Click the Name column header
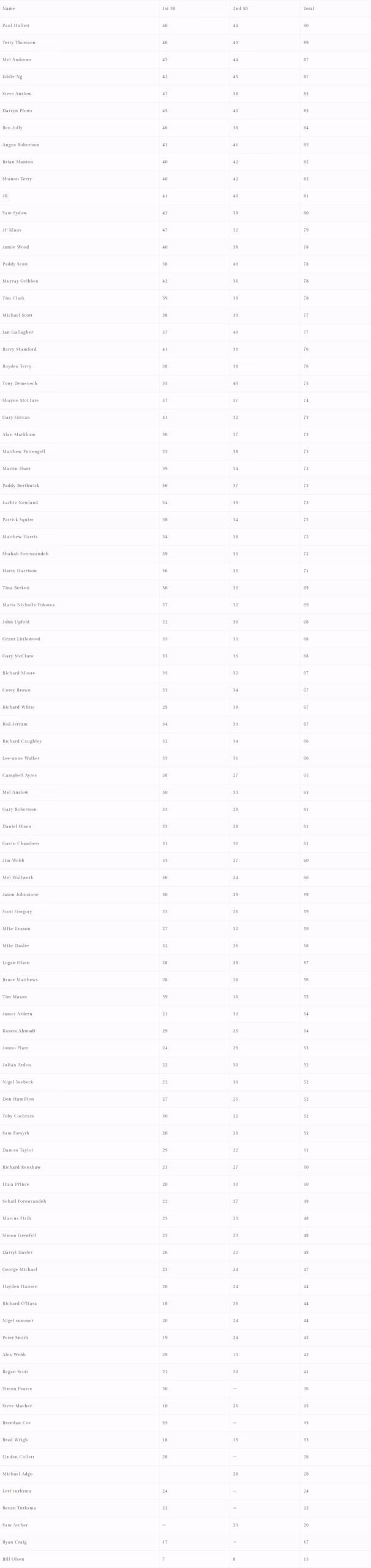 [9, 9]
